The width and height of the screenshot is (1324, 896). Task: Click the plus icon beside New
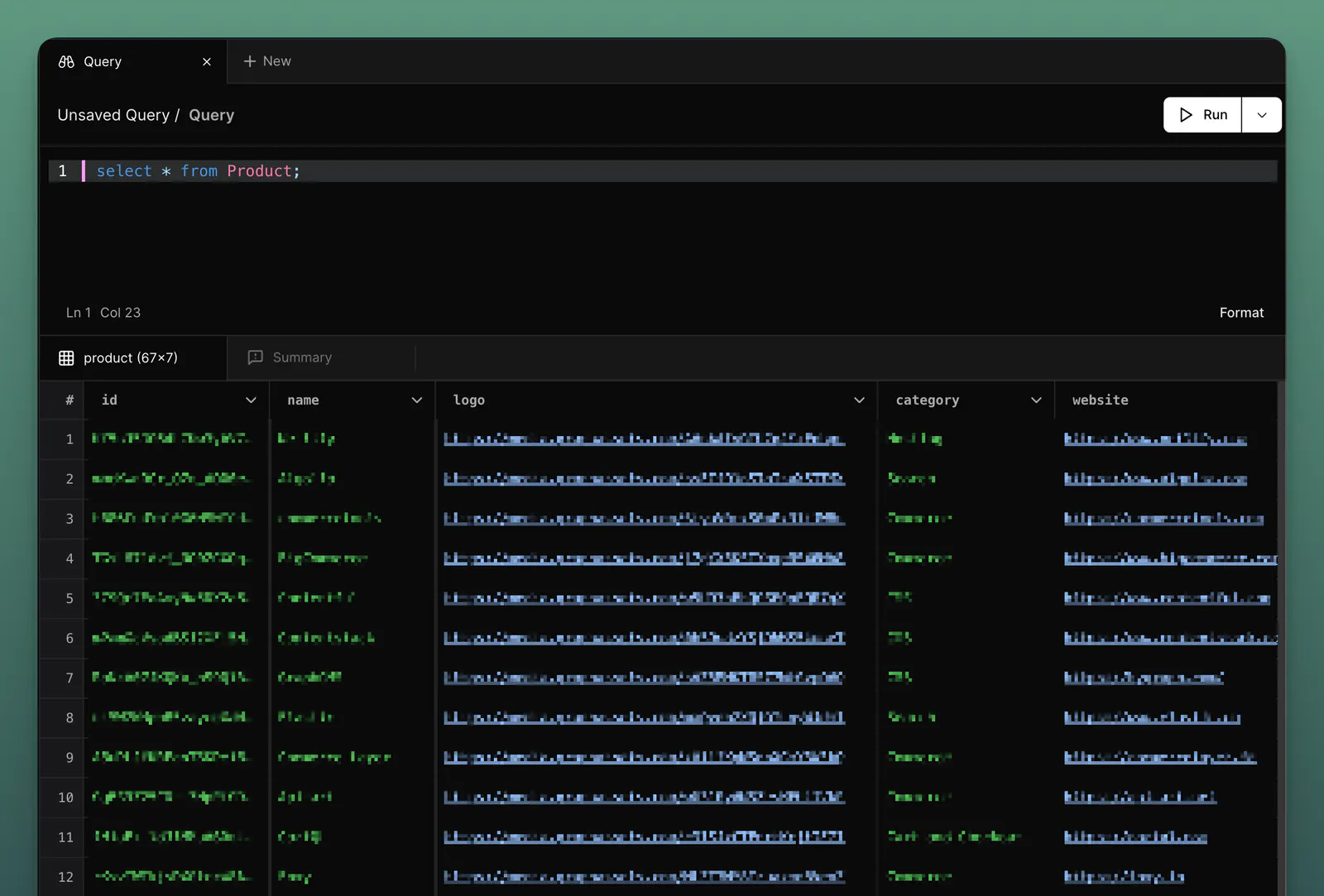(249, 61)
